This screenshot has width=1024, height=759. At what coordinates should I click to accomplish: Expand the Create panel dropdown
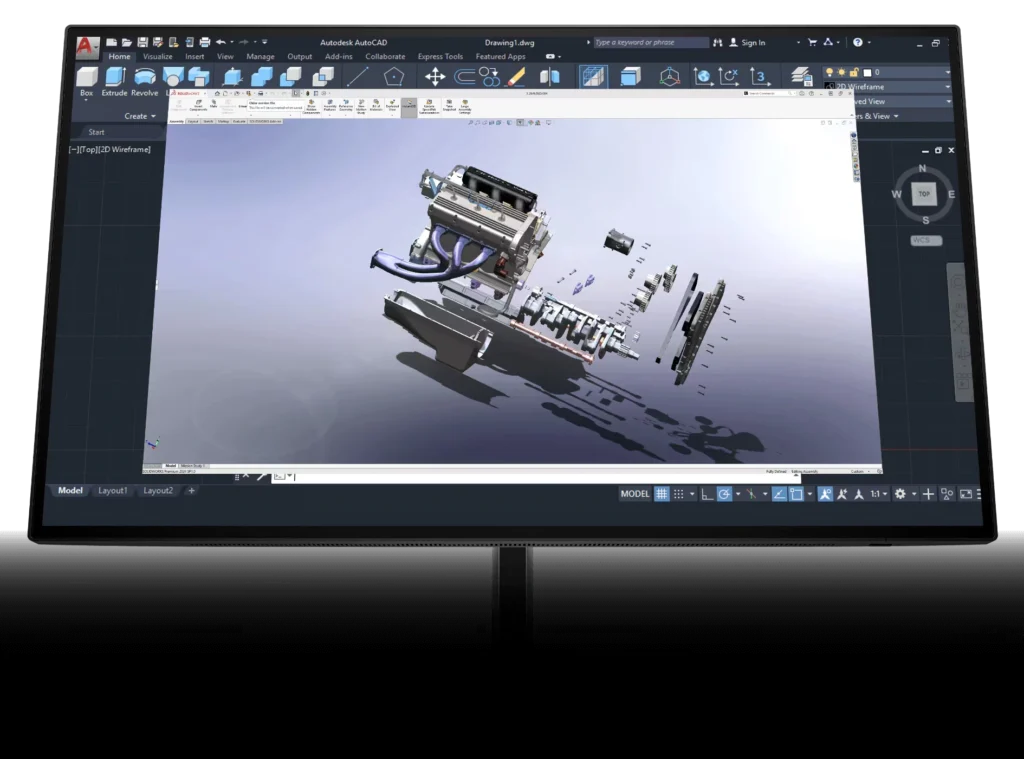[x=140, y=116]
